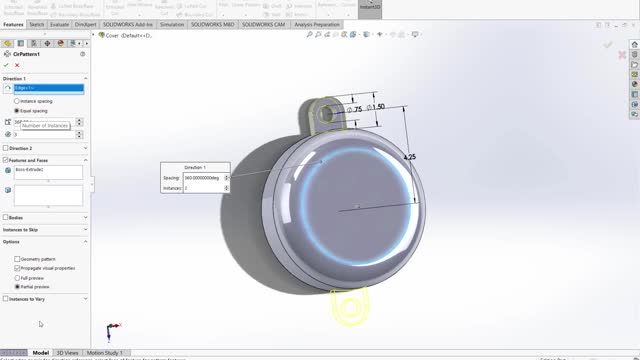Click the pattern axis selection field
640x360 pixels.
click(49, 88)
